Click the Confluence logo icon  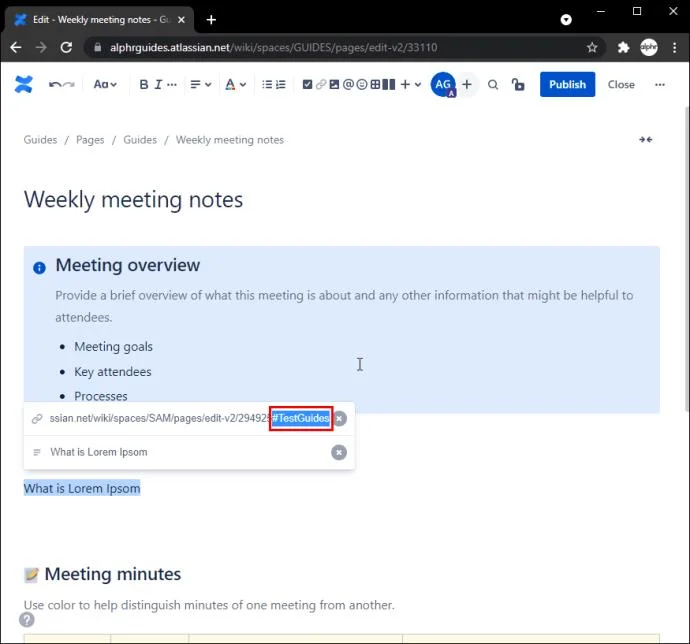pos(23,85)
